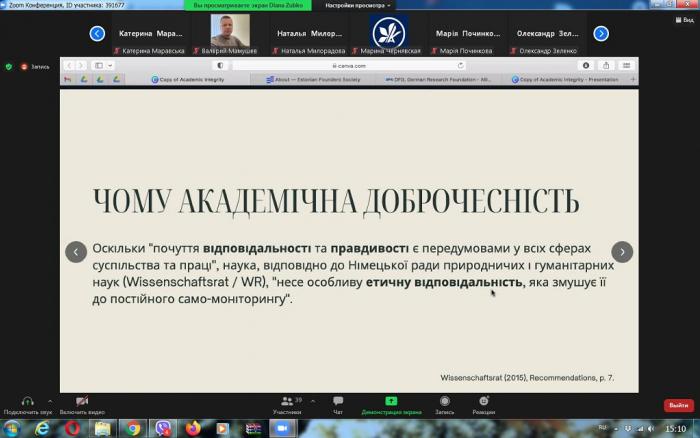
Task: Start recording with the Record icon
Action: [x=444, y=402]
